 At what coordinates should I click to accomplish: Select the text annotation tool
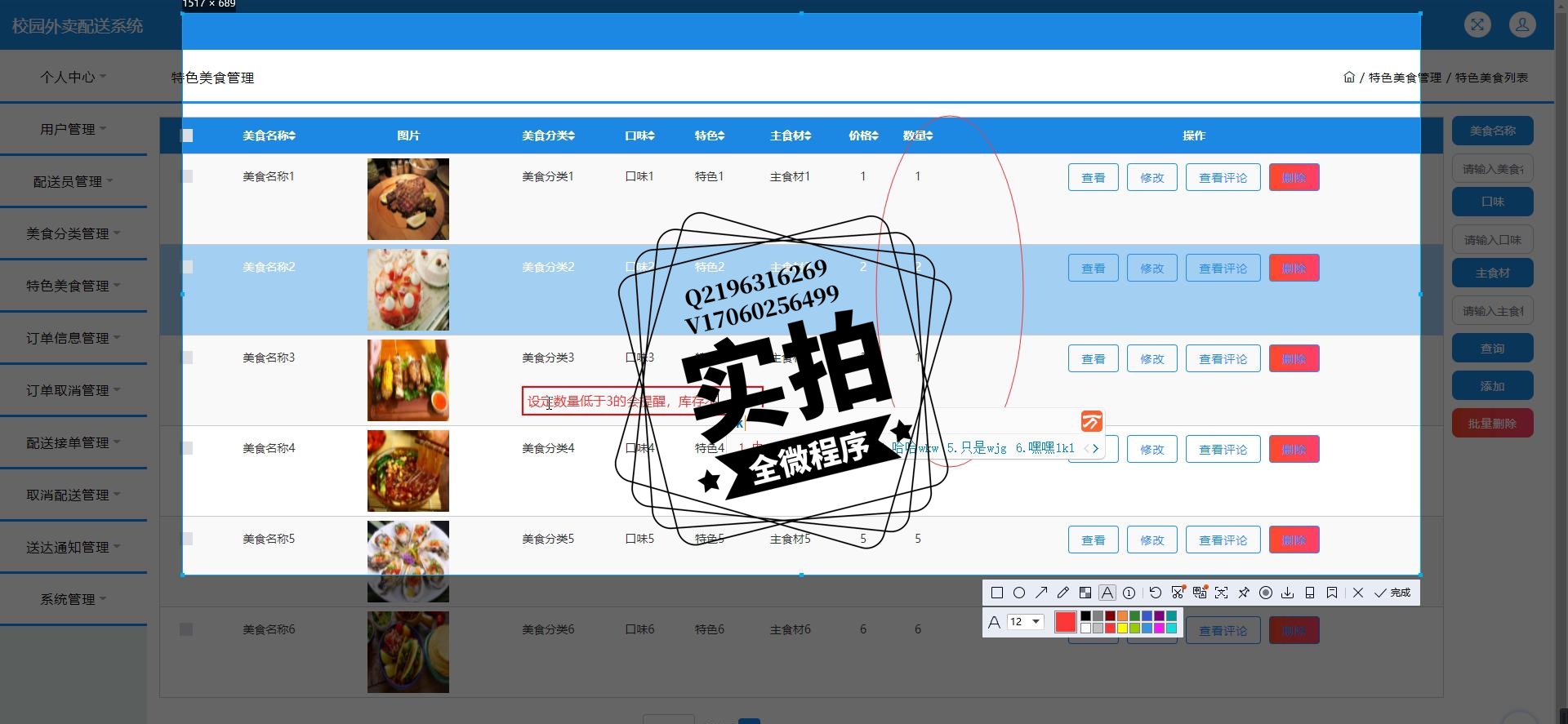[1107, 593]
